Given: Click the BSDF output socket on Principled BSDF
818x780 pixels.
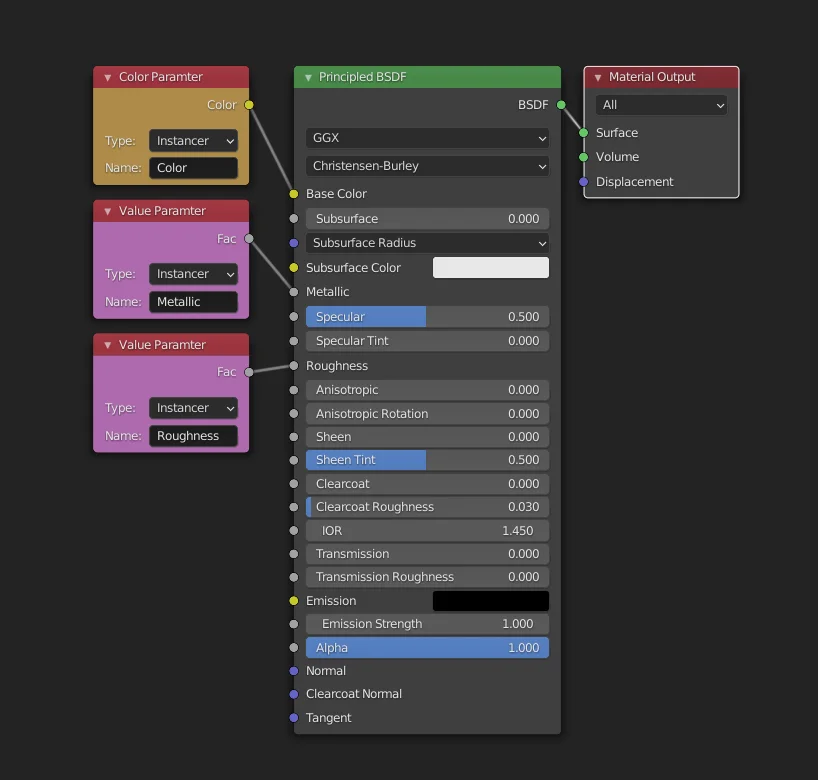Looking at the screenshot, I should pyautogui.click(x=560, y=104).
